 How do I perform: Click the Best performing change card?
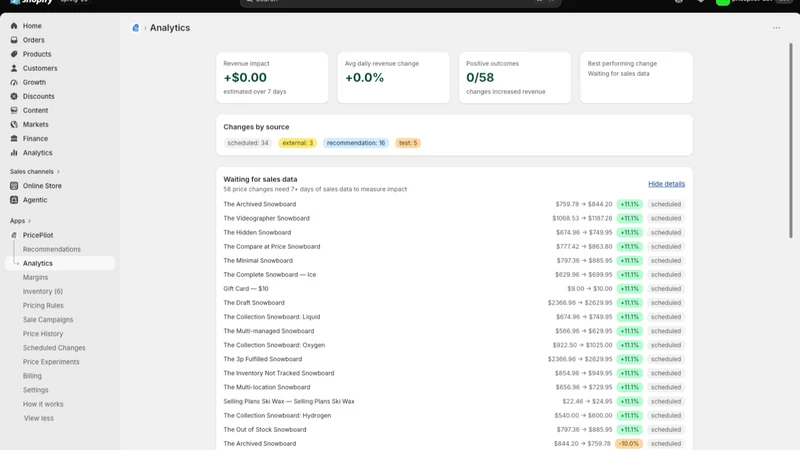click(636, 78)
